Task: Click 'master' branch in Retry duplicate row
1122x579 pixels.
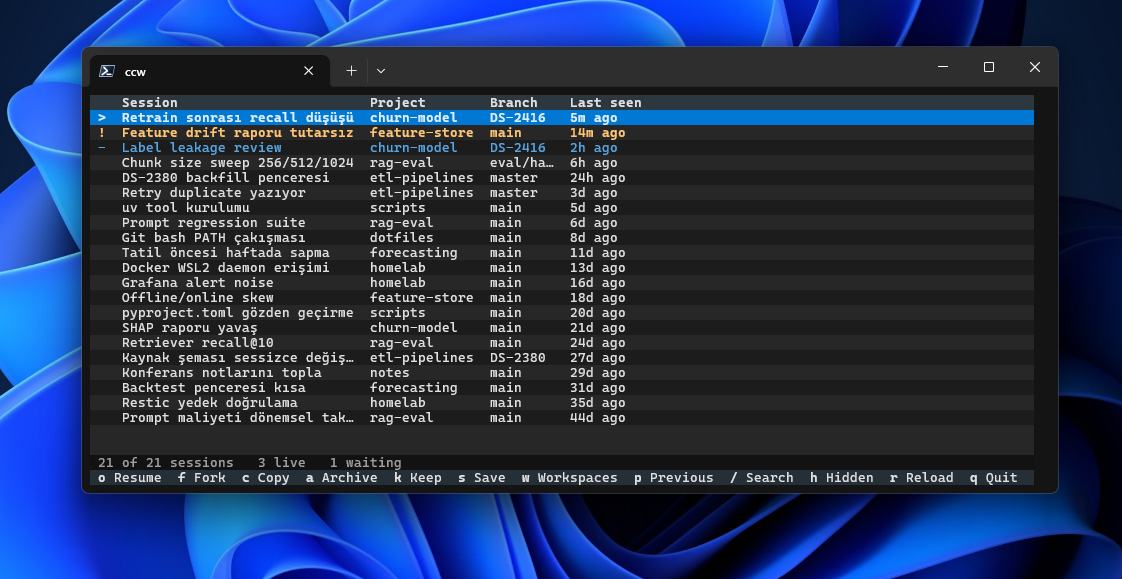Action: [x=514, y=193]
